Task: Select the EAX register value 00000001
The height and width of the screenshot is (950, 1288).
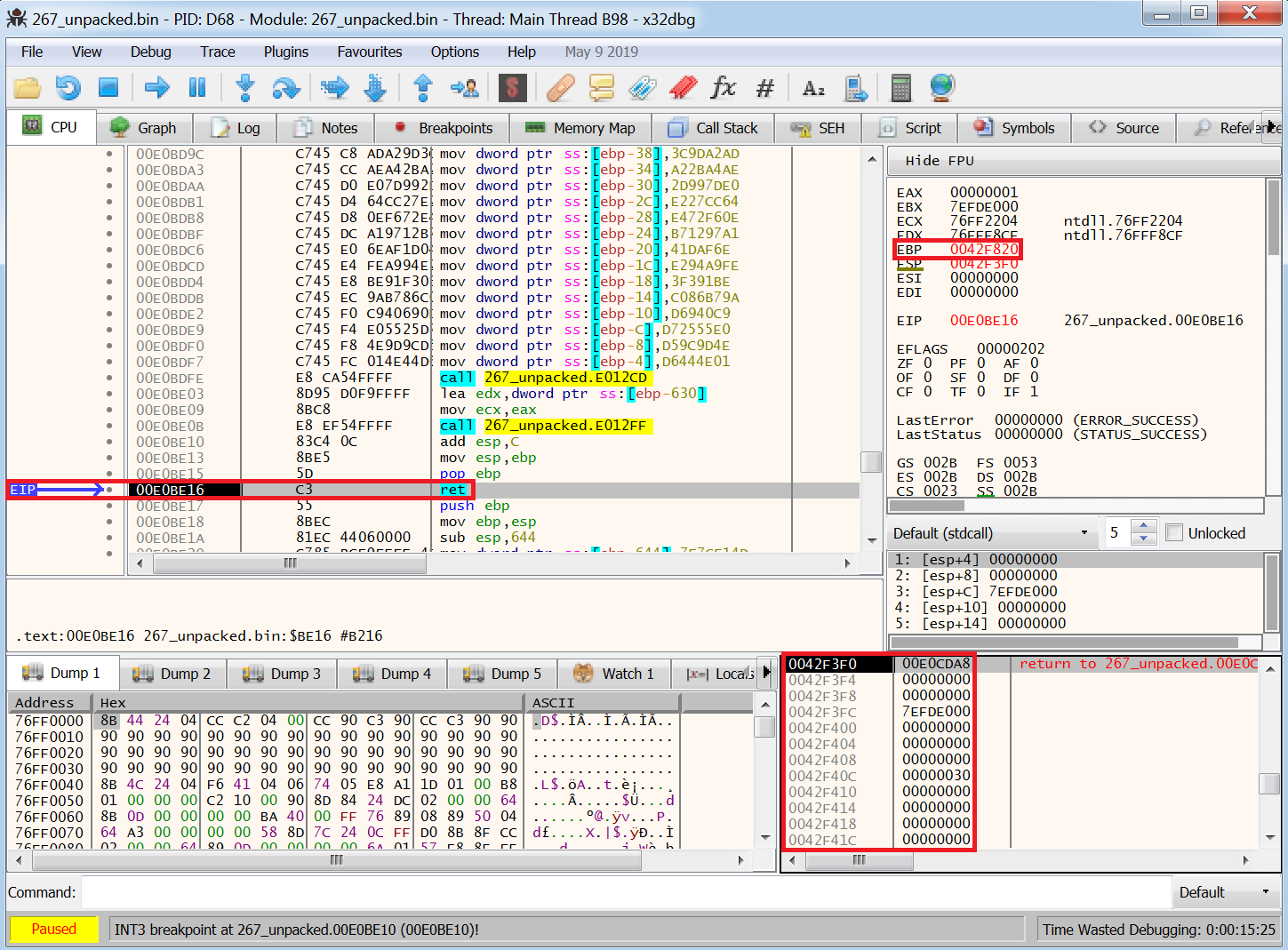Action: tap(984, 192)
